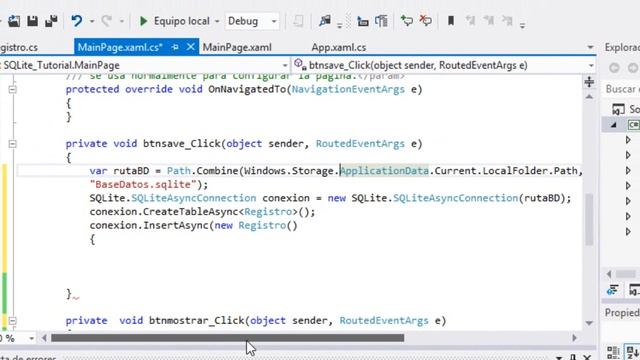Select the C# project icon in Solution Explorer
640x360 pixels.
[x=634, y=124]
